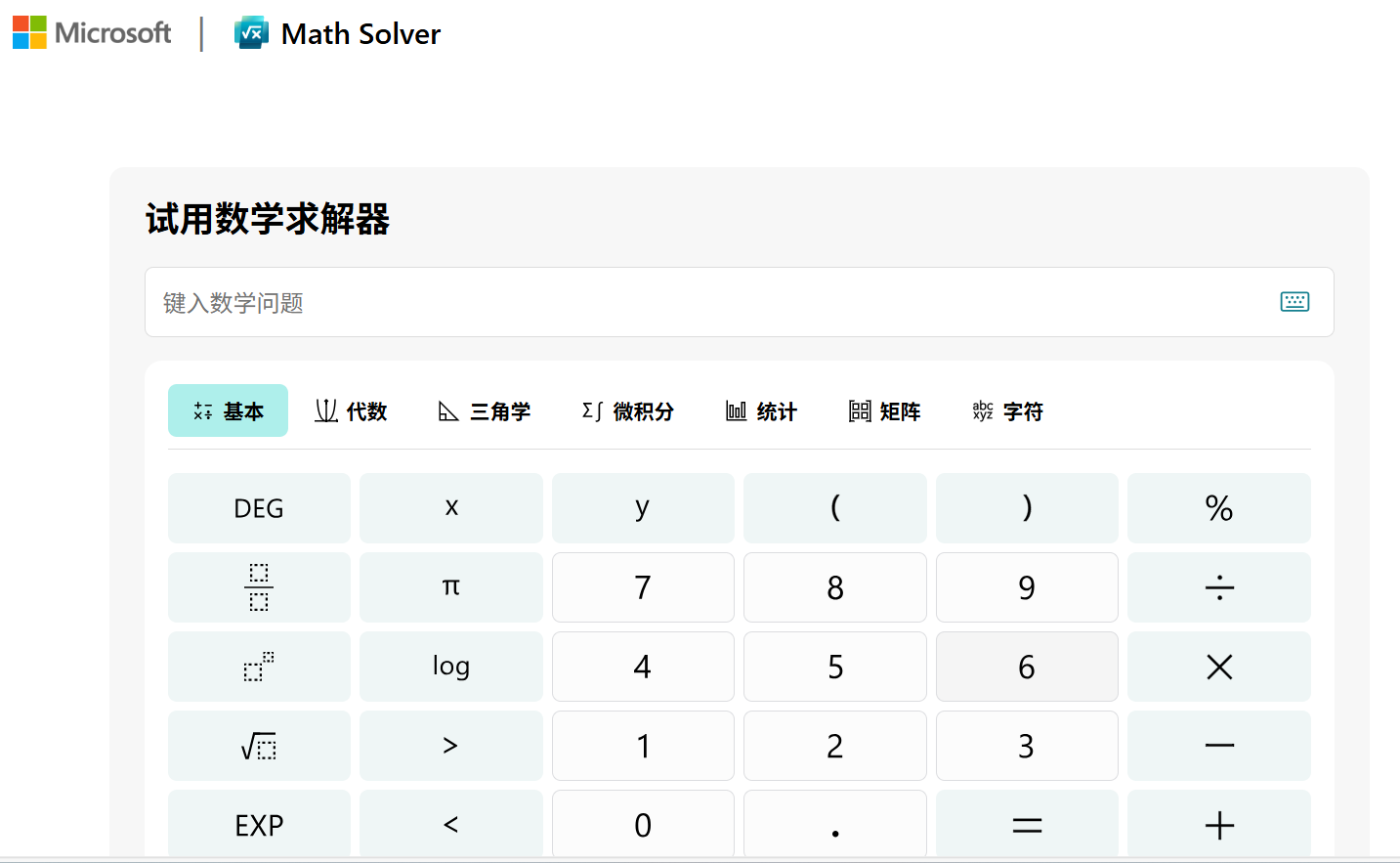Click the percent key

coord(1219,508)
